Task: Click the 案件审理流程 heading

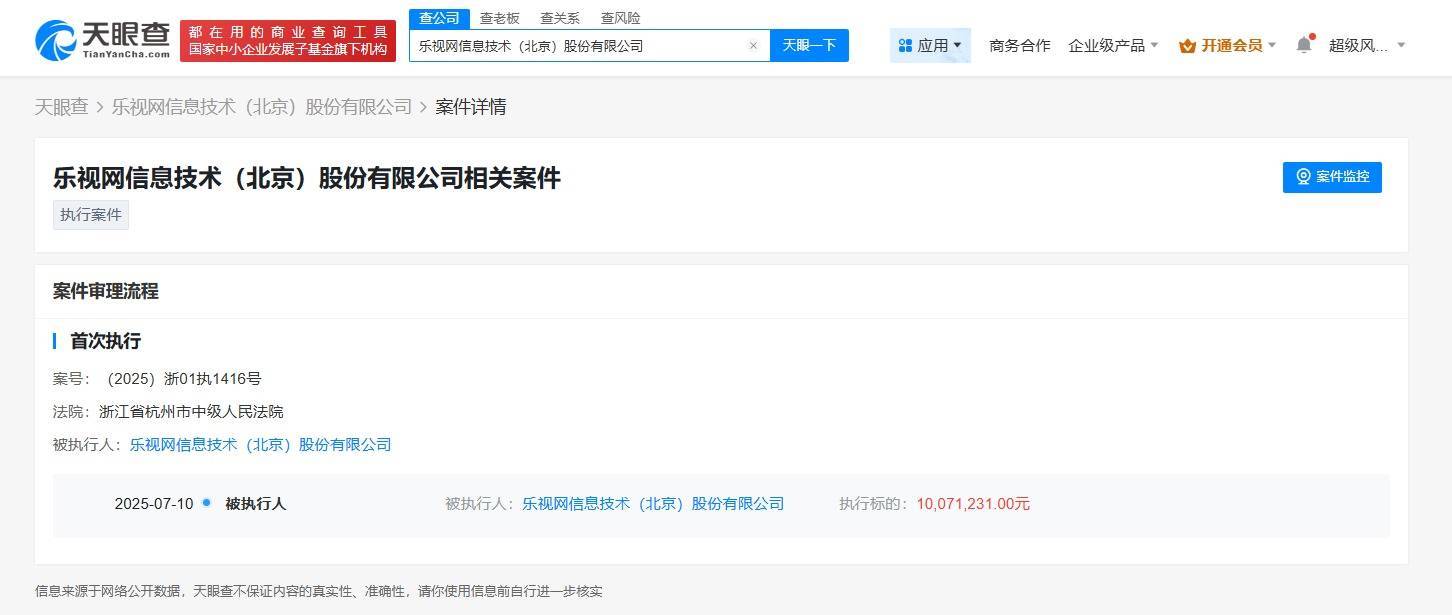Action: 105,291
